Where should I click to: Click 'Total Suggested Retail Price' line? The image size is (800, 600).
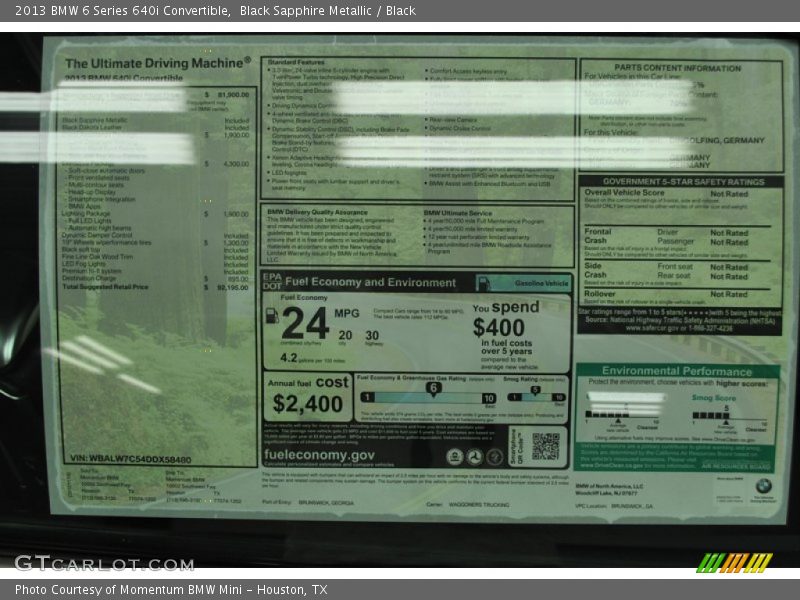pos(105,287)
